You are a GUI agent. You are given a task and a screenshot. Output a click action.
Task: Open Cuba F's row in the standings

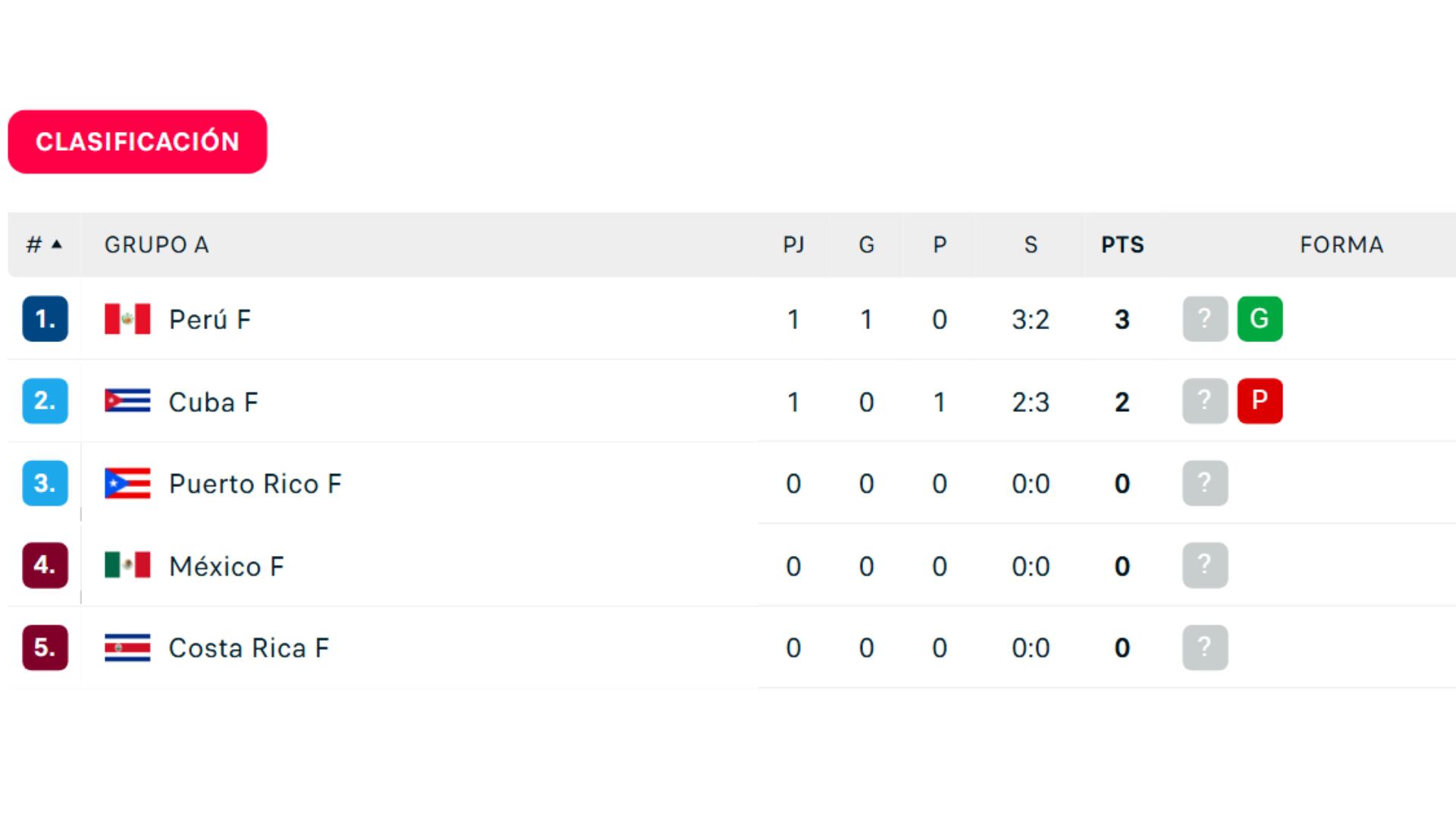pyautogui.click(x=214, y=401)
